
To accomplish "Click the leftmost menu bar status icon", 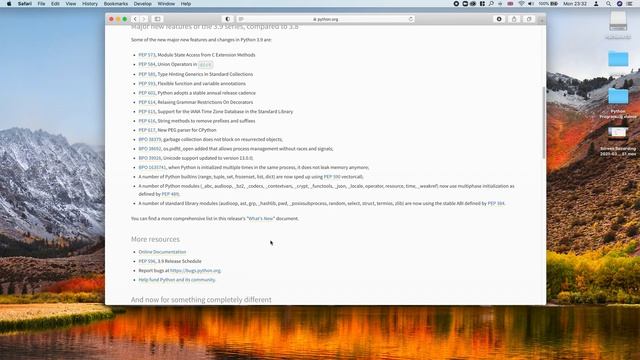I will (456, 4).
